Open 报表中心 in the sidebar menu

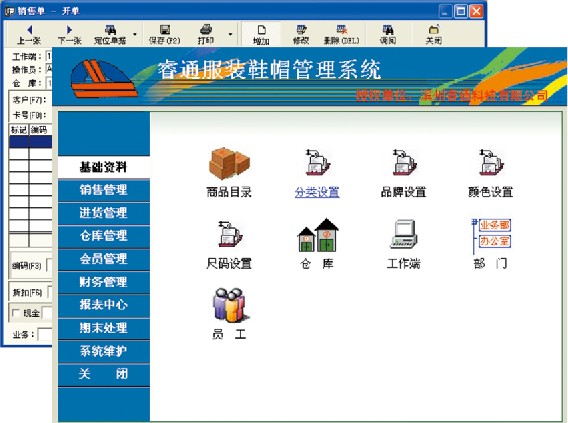point(104,305)
